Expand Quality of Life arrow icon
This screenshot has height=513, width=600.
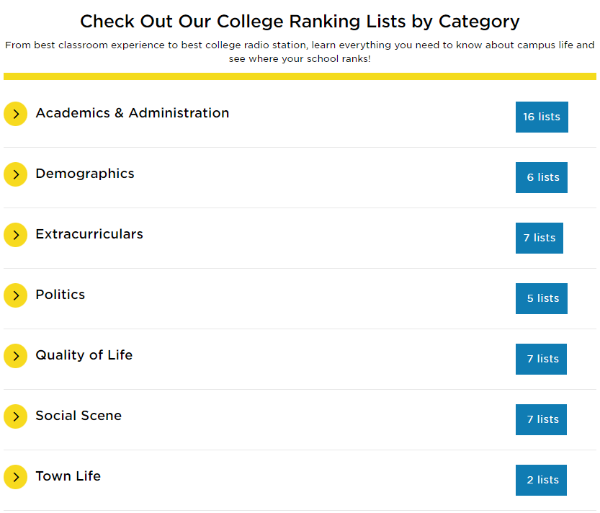click(15, 356)
